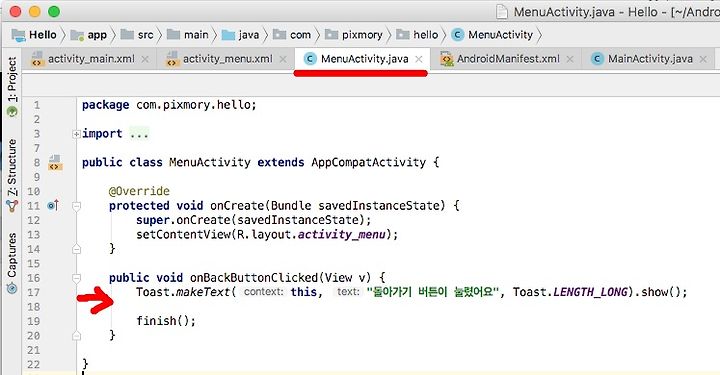Click 'LENGTH_LONG' constant

pos(591,292)
